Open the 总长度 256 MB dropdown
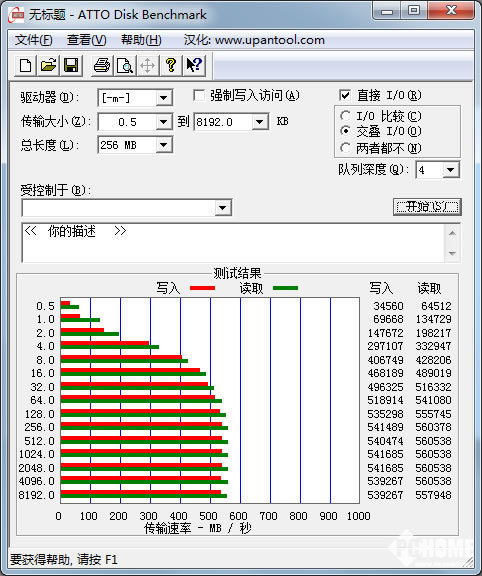This screenshot has width=482, height=576. [x=163, y=145]
